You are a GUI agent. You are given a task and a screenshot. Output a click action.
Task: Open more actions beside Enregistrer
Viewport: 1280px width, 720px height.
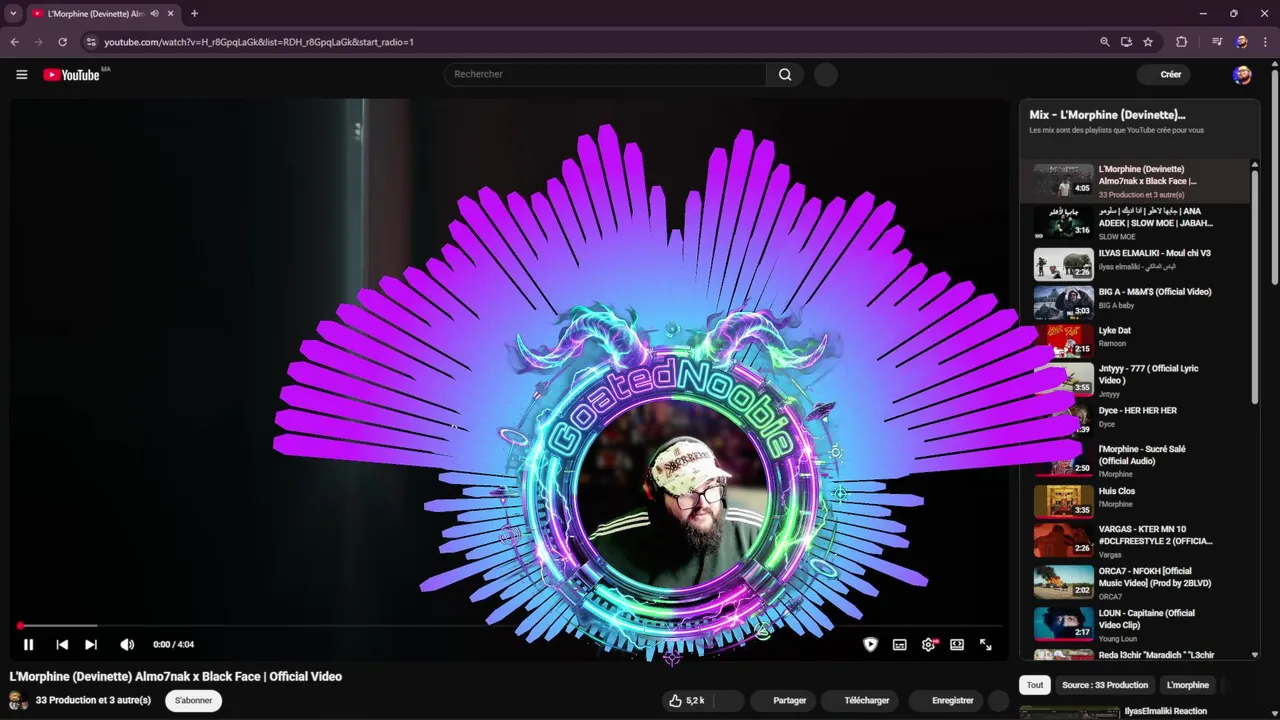tap(999, 700)
